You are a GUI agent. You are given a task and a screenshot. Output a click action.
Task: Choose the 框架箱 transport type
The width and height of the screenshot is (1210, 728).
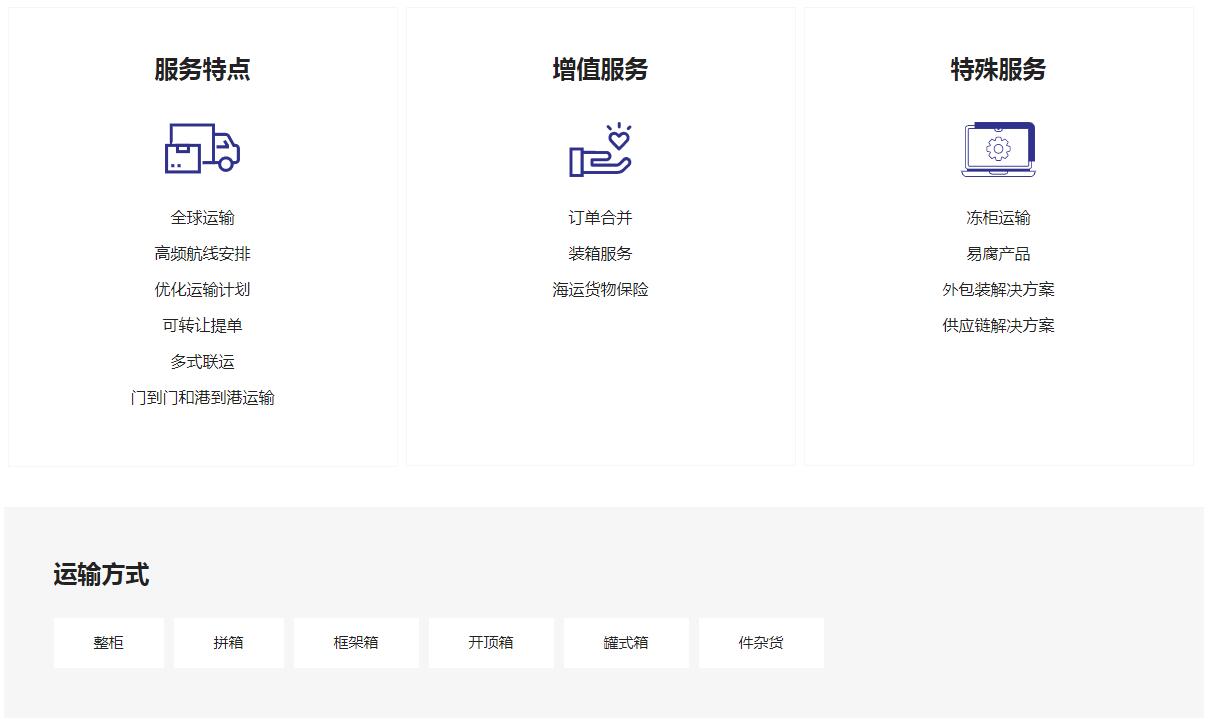pos(356,643)
